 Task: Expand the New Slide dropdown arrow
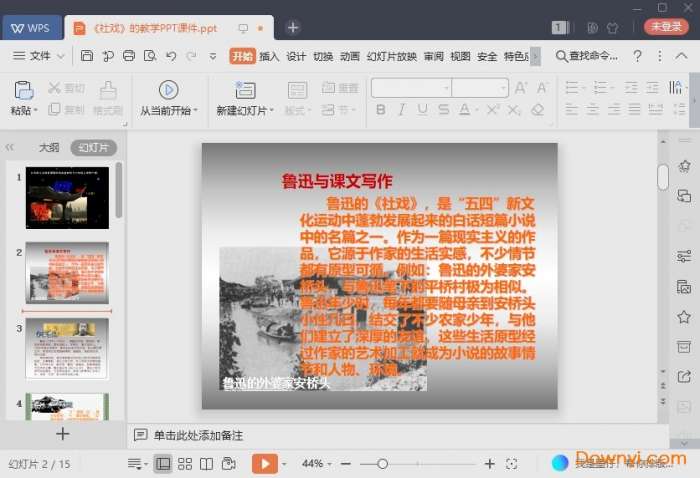click(272, 110)
